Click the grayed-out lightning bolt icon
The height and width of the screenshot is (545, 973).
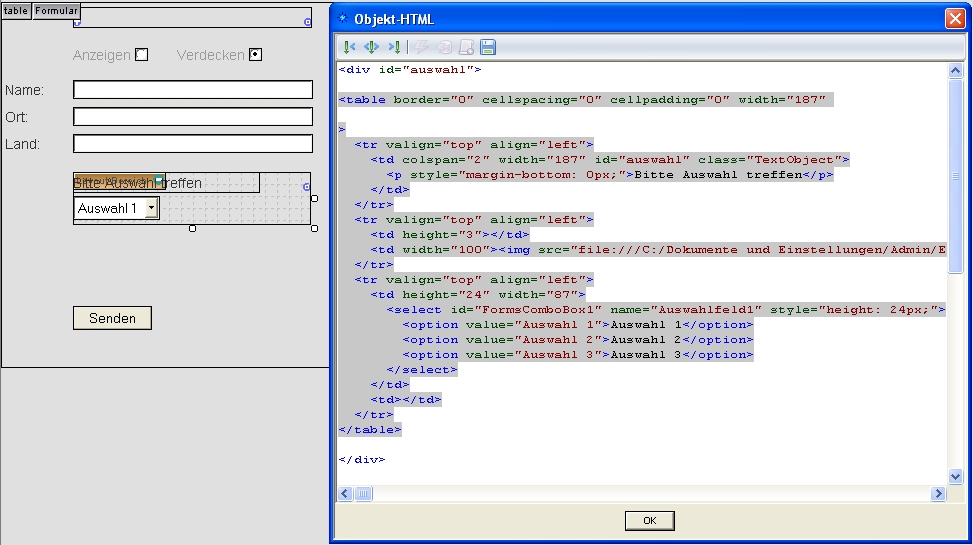tap(422, 47)
